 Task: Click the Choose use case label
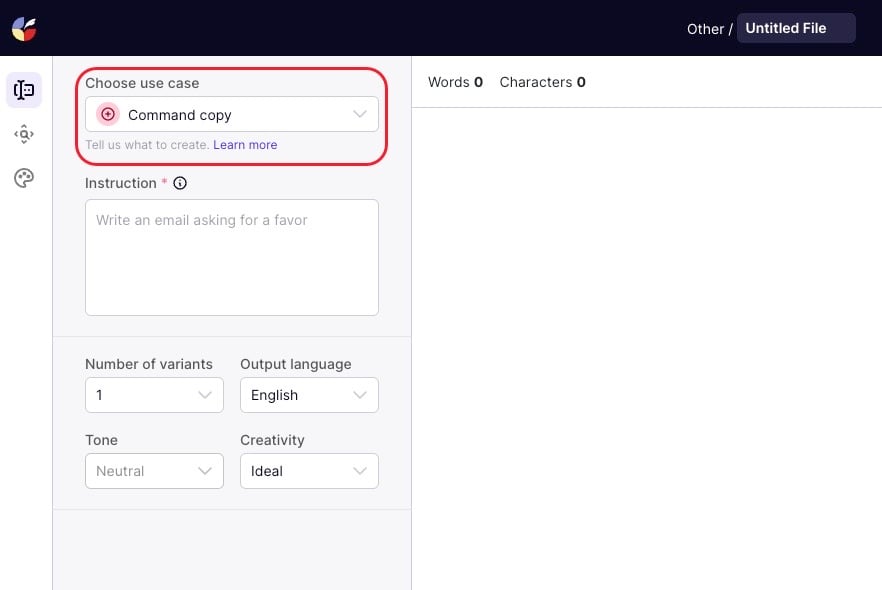(142, 83)
